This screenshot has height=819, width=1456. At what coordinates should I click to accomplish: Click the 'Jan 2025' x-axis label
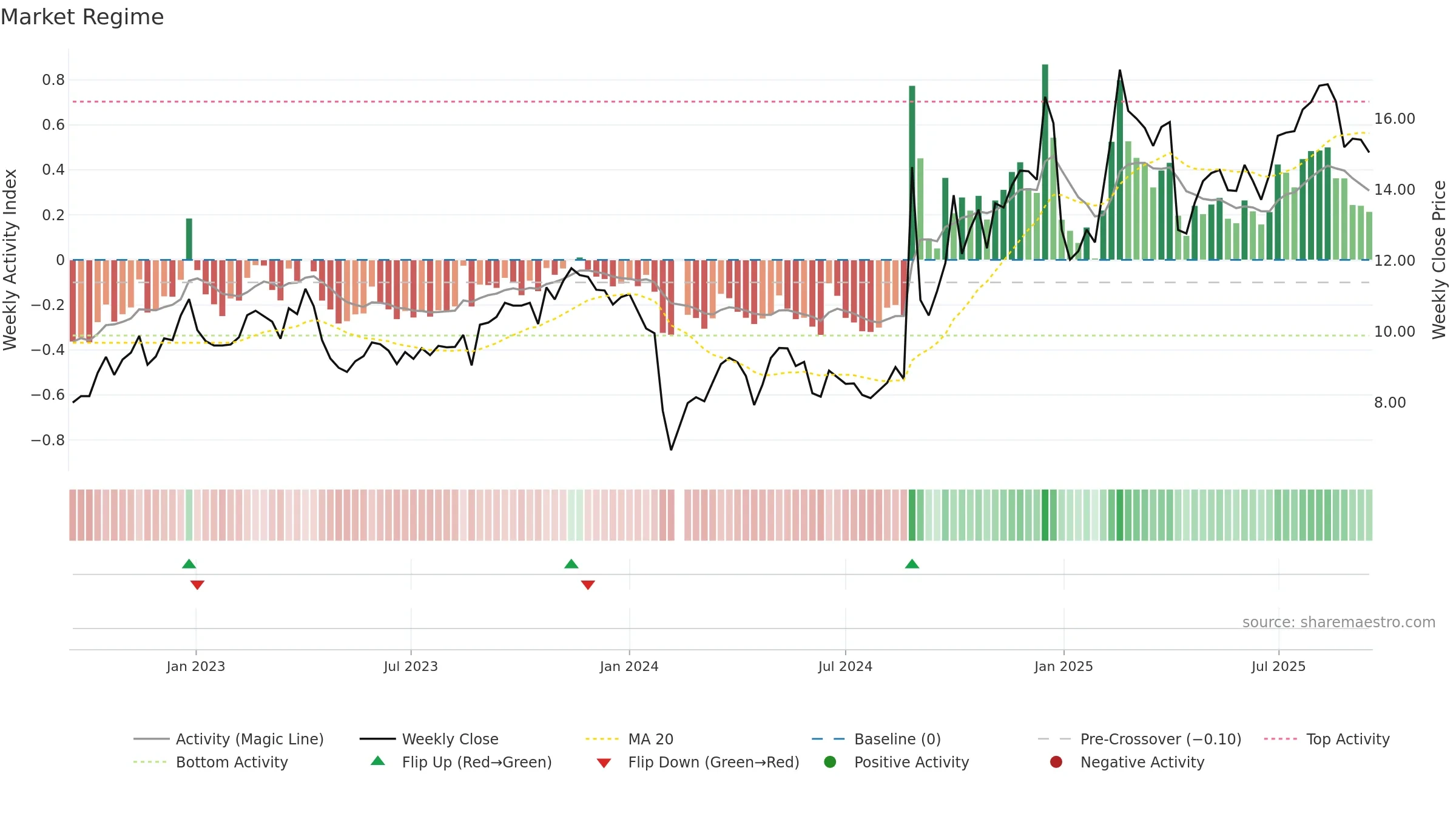(x=1063, y=667)
